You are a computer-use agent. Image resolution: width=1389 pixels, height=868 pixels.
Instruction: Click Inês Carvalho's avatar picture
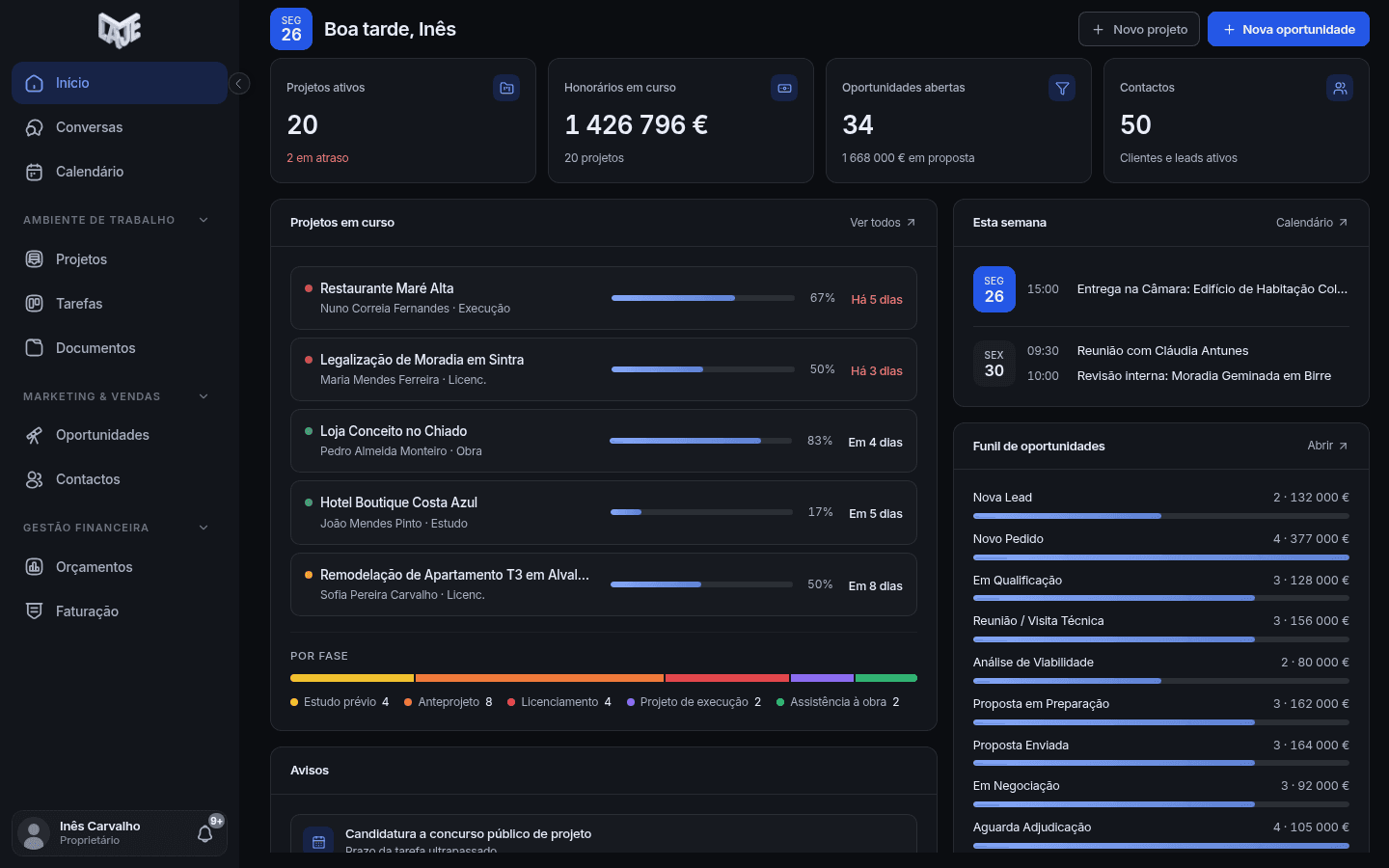coord(34,833)
